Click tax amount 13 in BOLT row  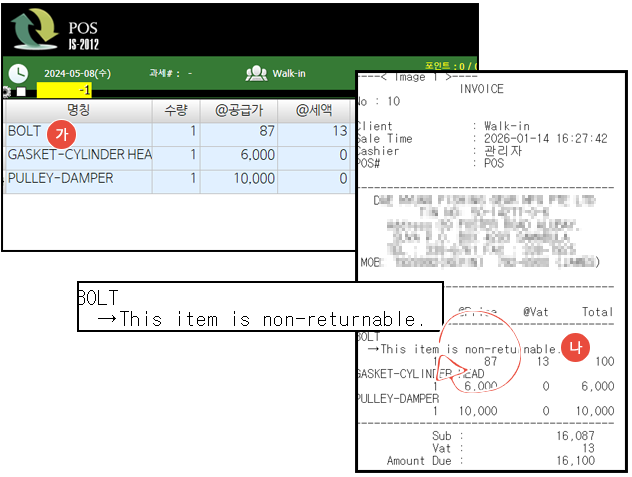[340, 131]
